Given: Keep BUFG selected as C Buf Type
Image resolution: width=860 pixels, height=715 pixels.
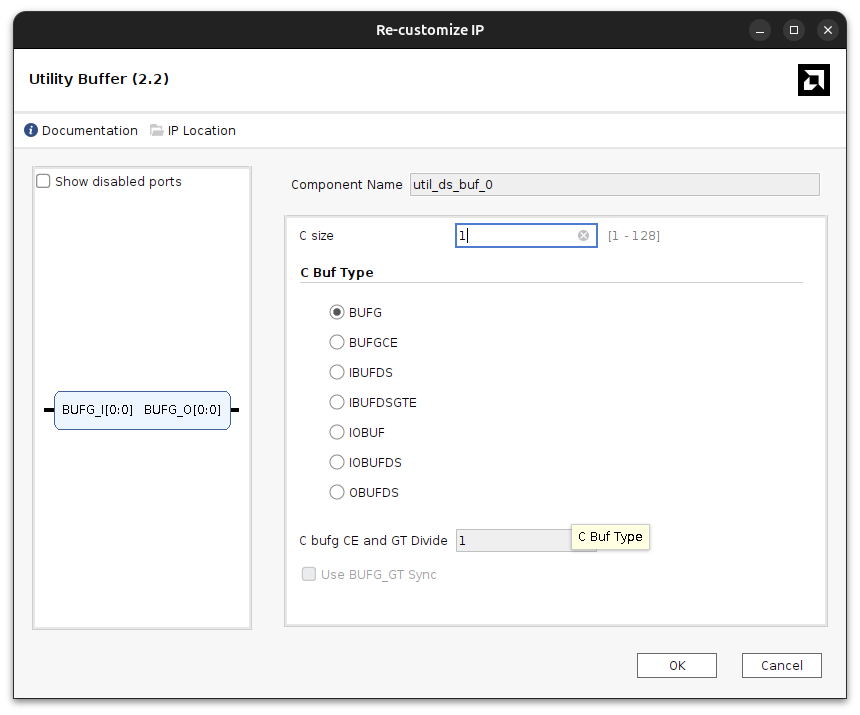Looking at the screenshot, I should click(x=337, y=312).
